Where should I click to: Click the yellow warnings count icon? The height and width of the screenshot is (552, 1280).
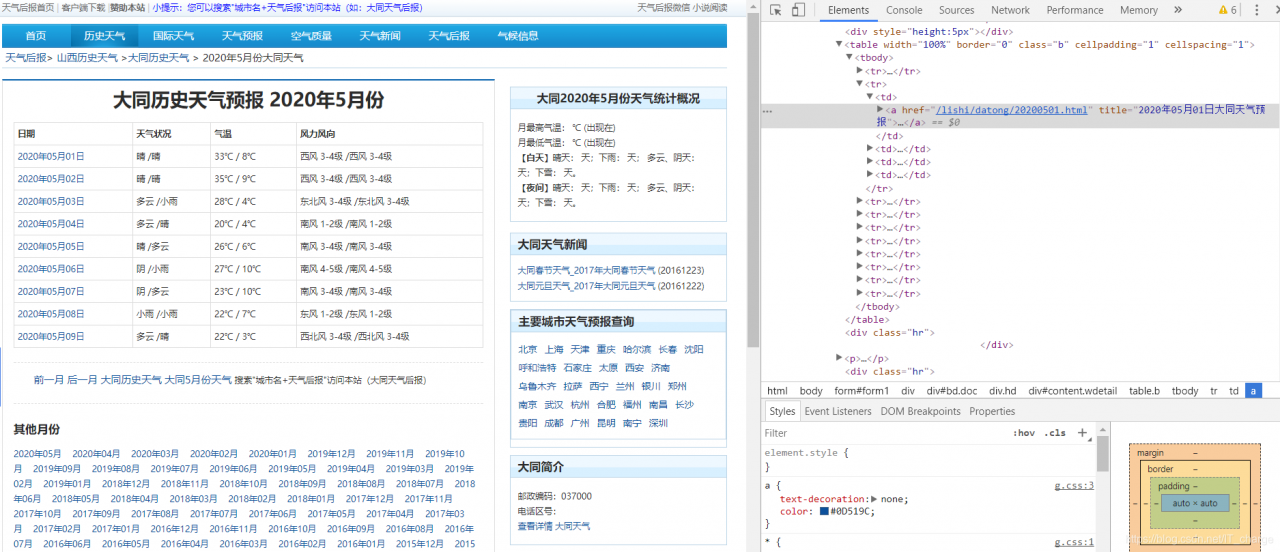[x=1227, y=10]
